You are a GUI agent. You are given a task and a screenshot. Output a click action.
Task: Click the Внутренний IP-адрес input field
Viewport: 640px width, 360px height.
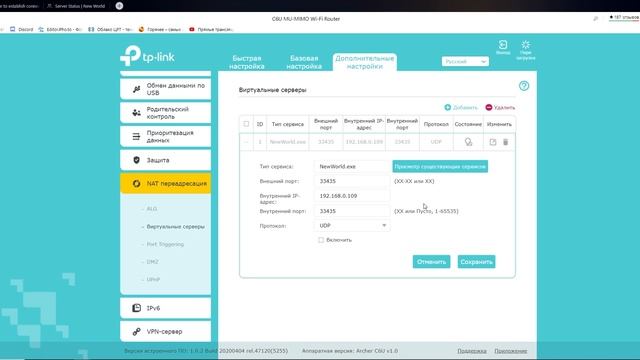(352, 196)
